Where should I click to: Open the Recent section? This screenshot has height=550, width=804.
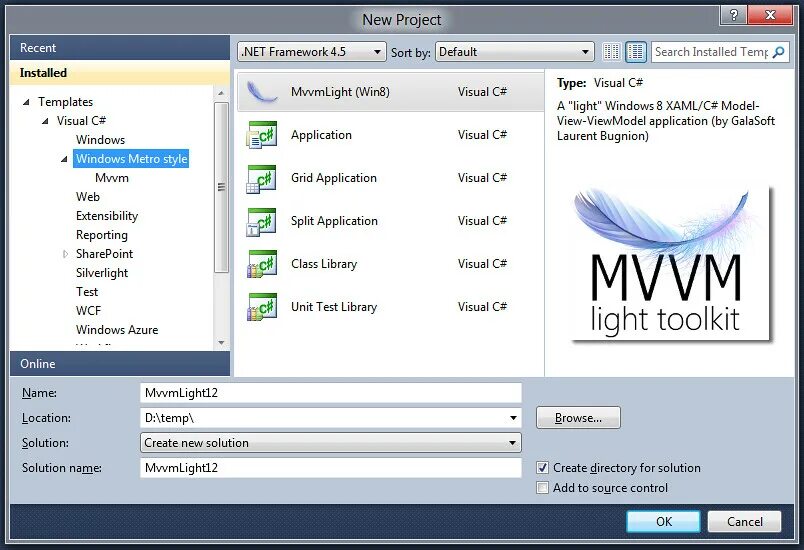pos(119,48)
